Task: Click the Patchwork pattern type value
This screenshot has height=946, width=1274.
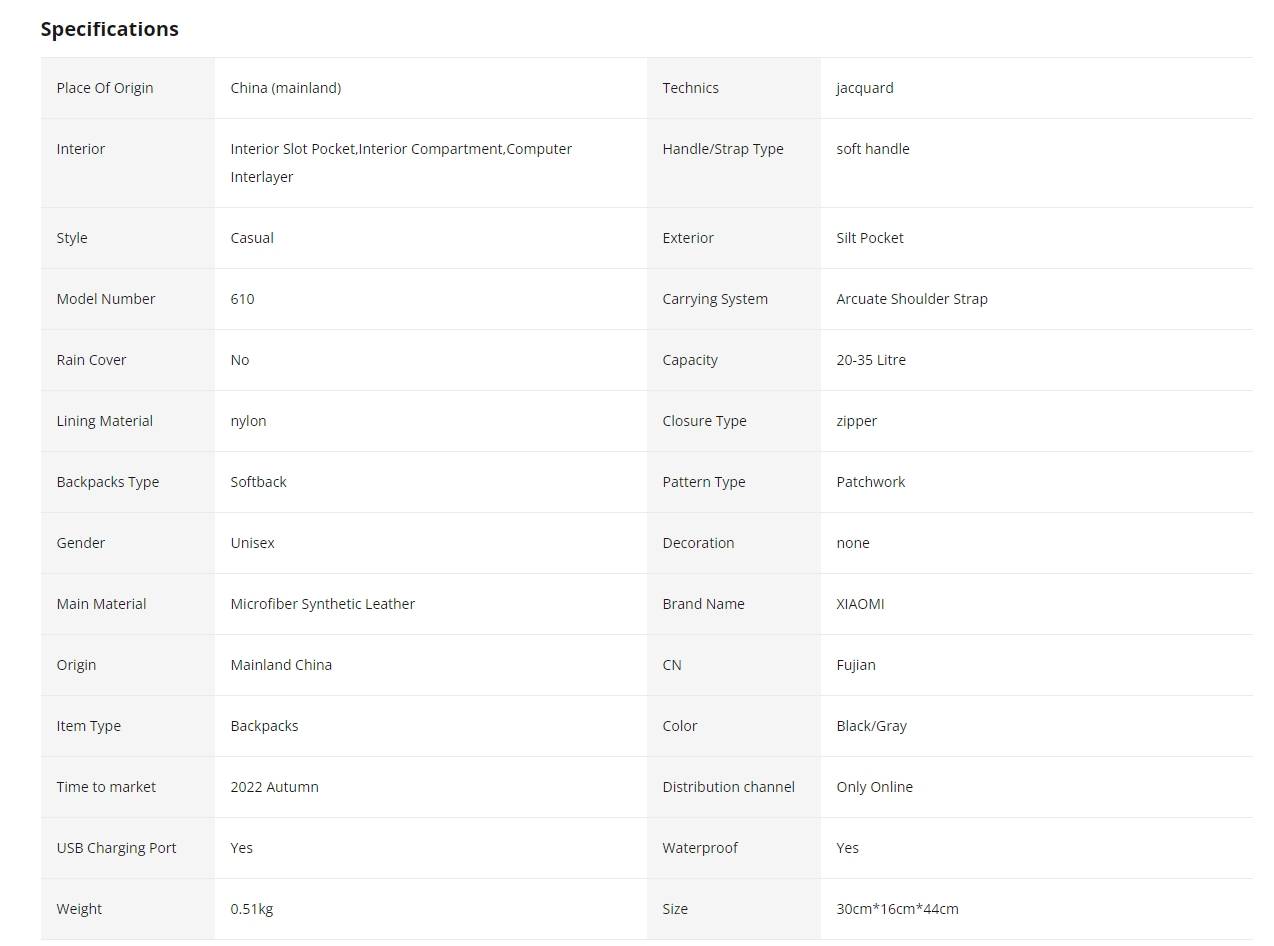Action: [871, 482]
